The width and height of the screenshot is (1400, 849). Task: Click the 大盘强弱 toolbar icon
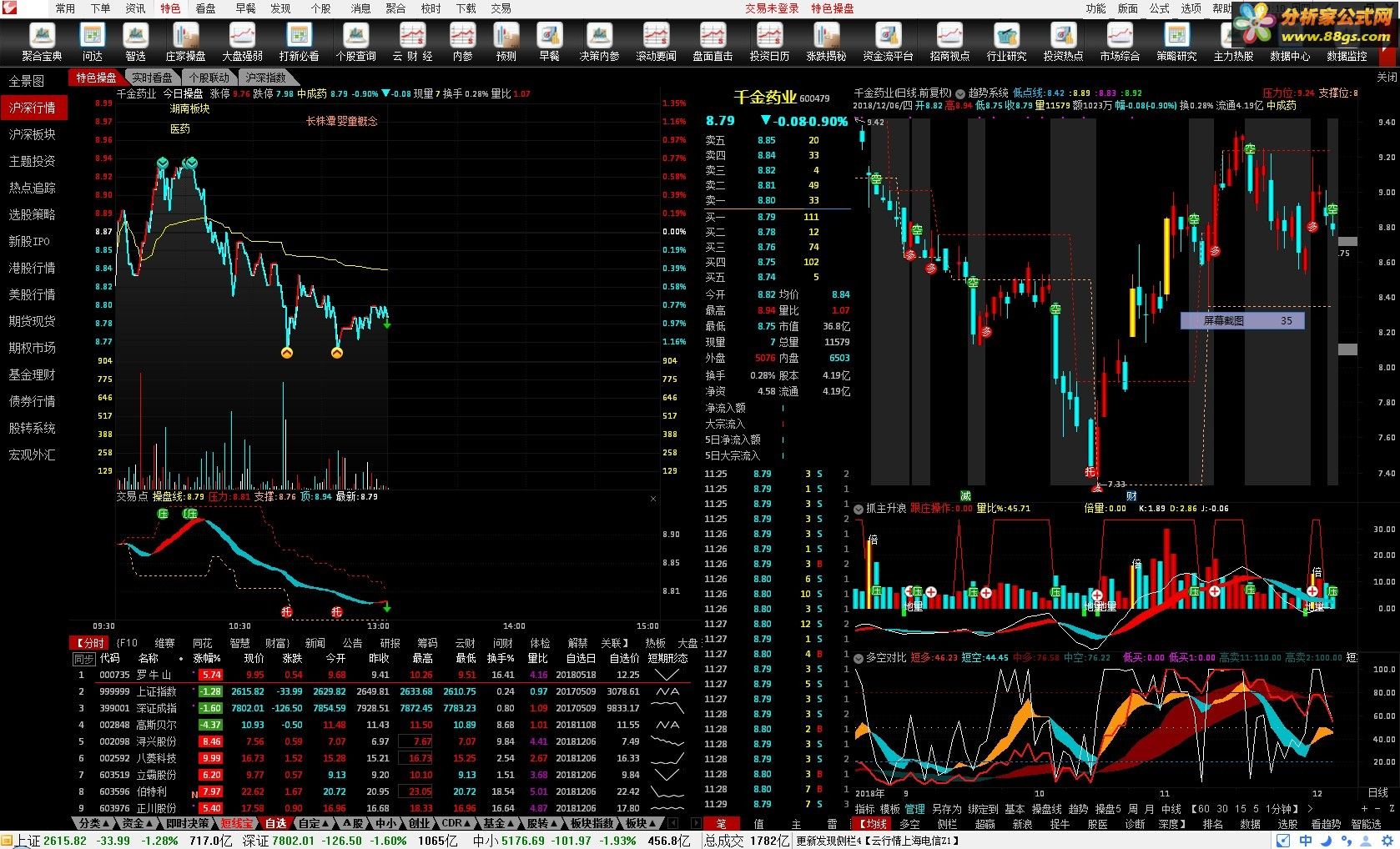pos(242,42)
